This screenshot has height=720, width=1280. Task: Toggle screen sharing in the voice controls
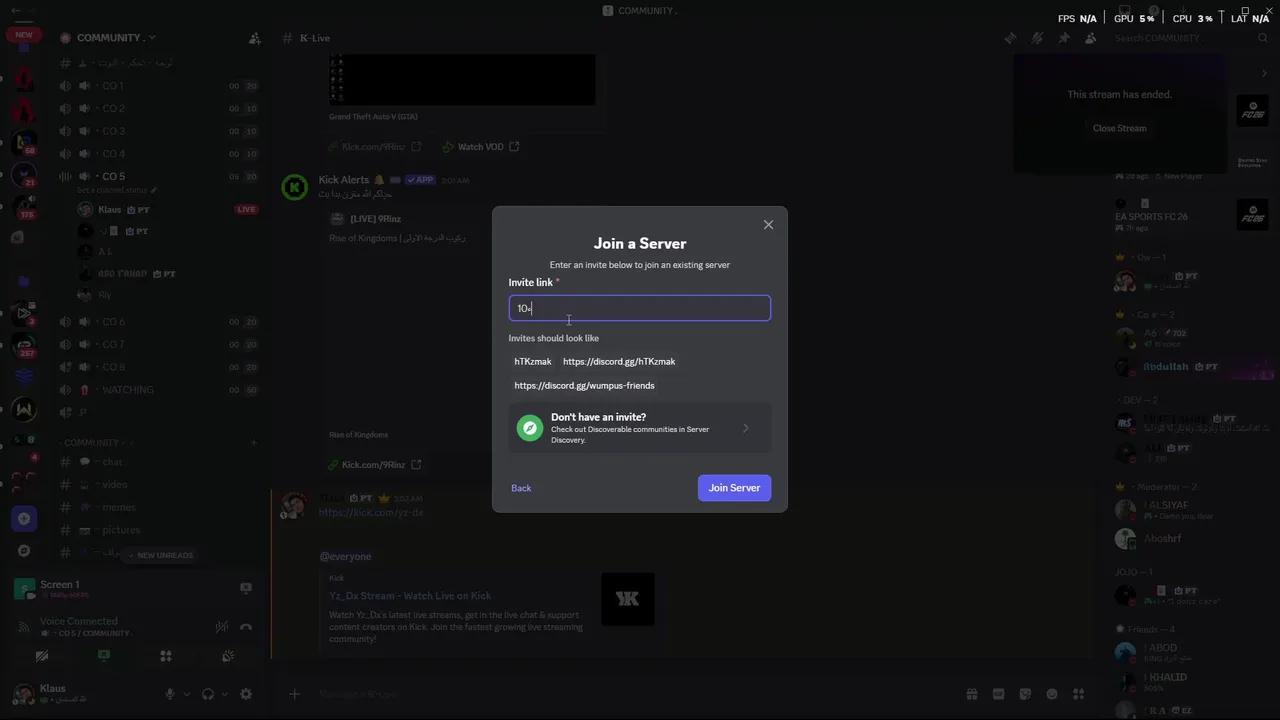pos(104,656)
